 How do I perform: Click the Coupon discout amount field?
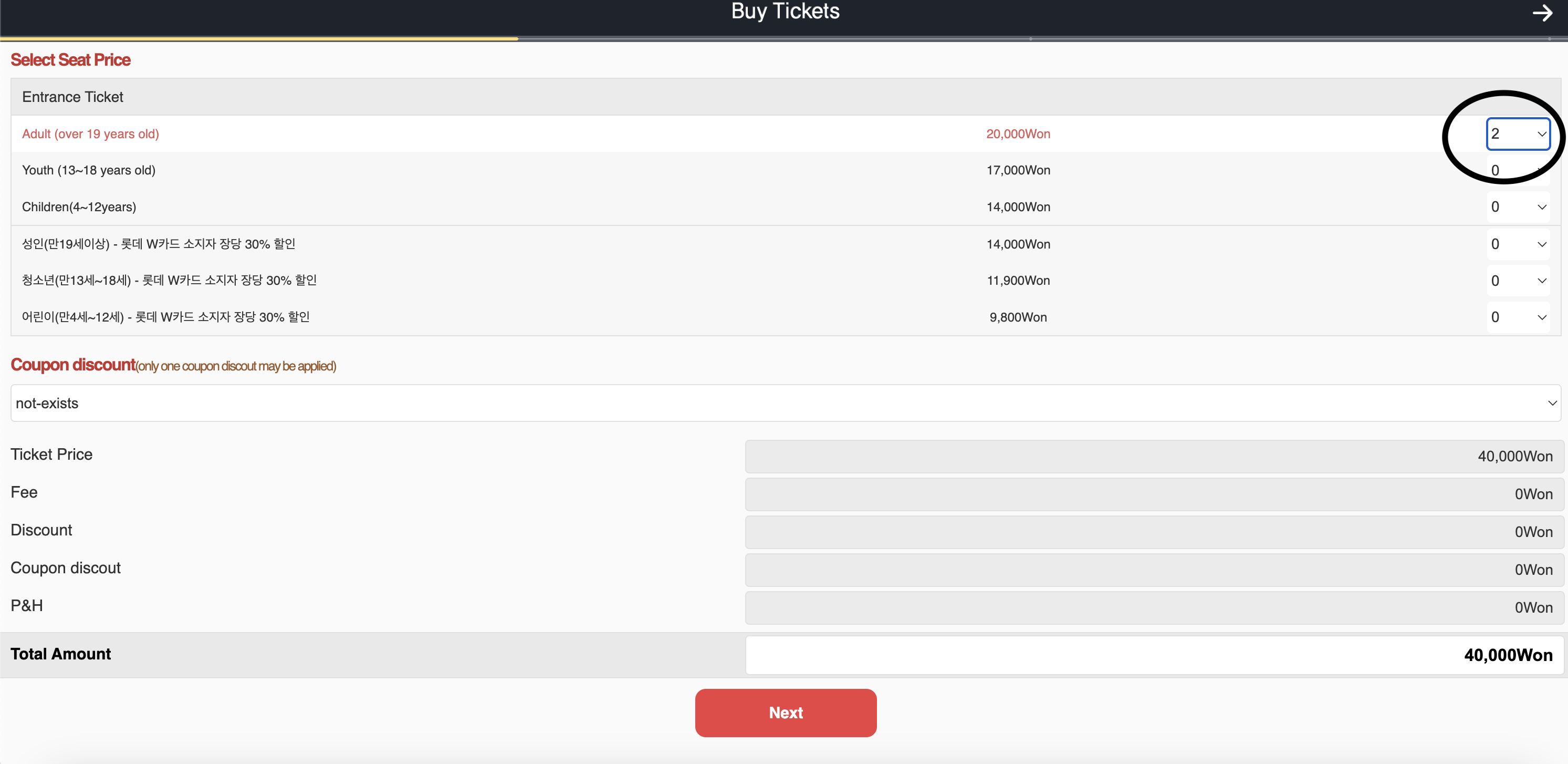tap(1154, 570)
